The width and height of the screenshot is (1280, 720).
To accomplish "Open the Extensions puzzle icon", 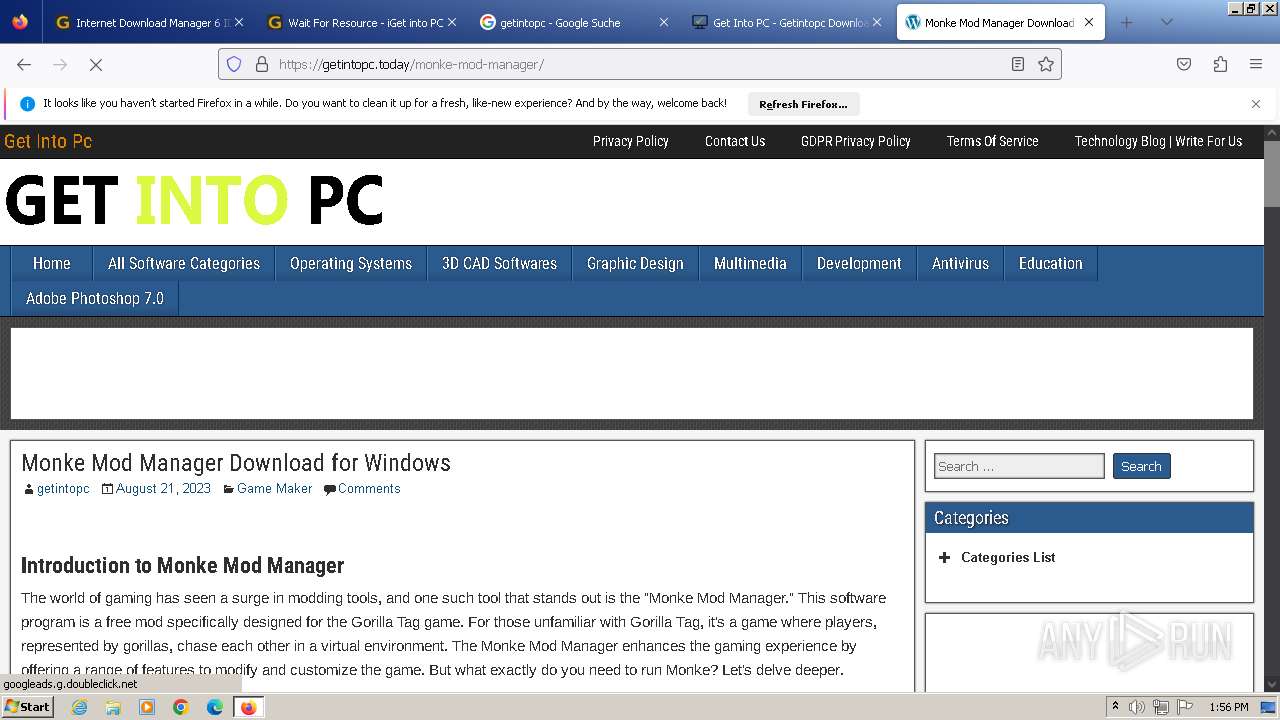I will click(x=1220, y=64).
